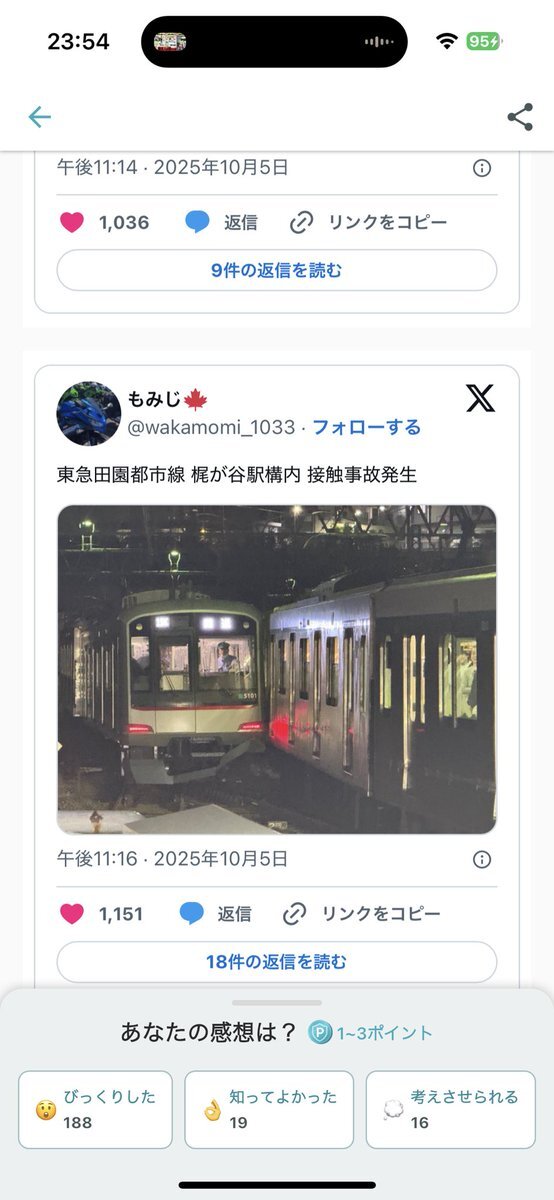Tap the info icon beside 午後11:16 timestamp
Screen dimensions: 554x1200
[481, 859]
